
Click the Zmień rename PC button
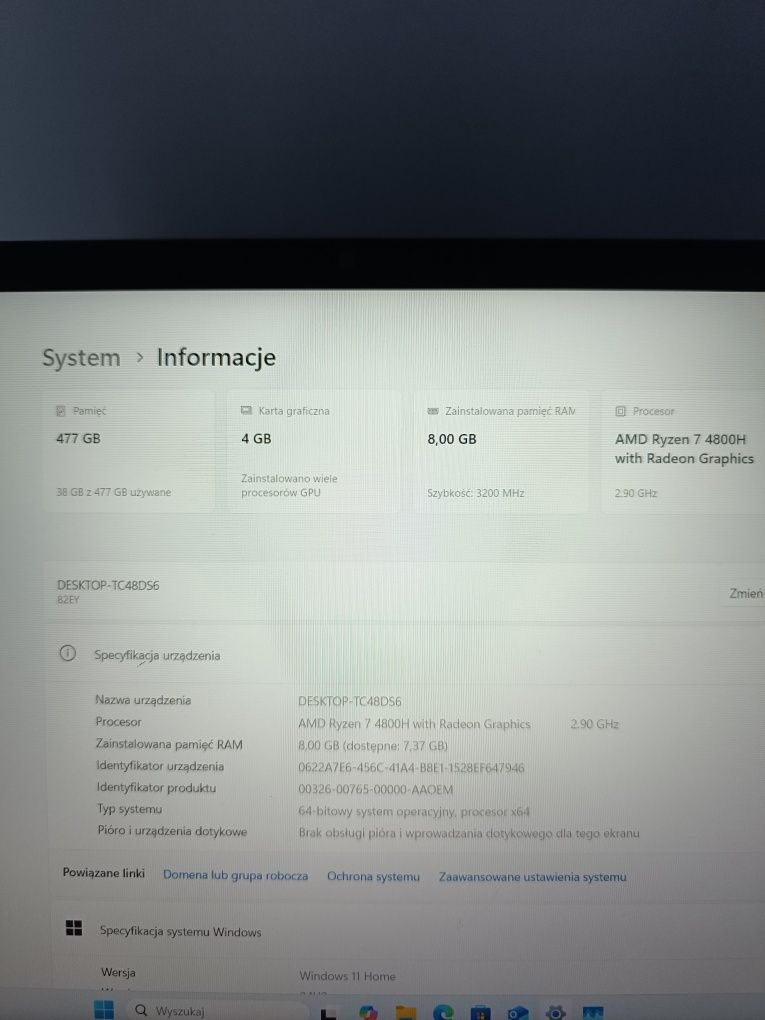tap(745, 593)
